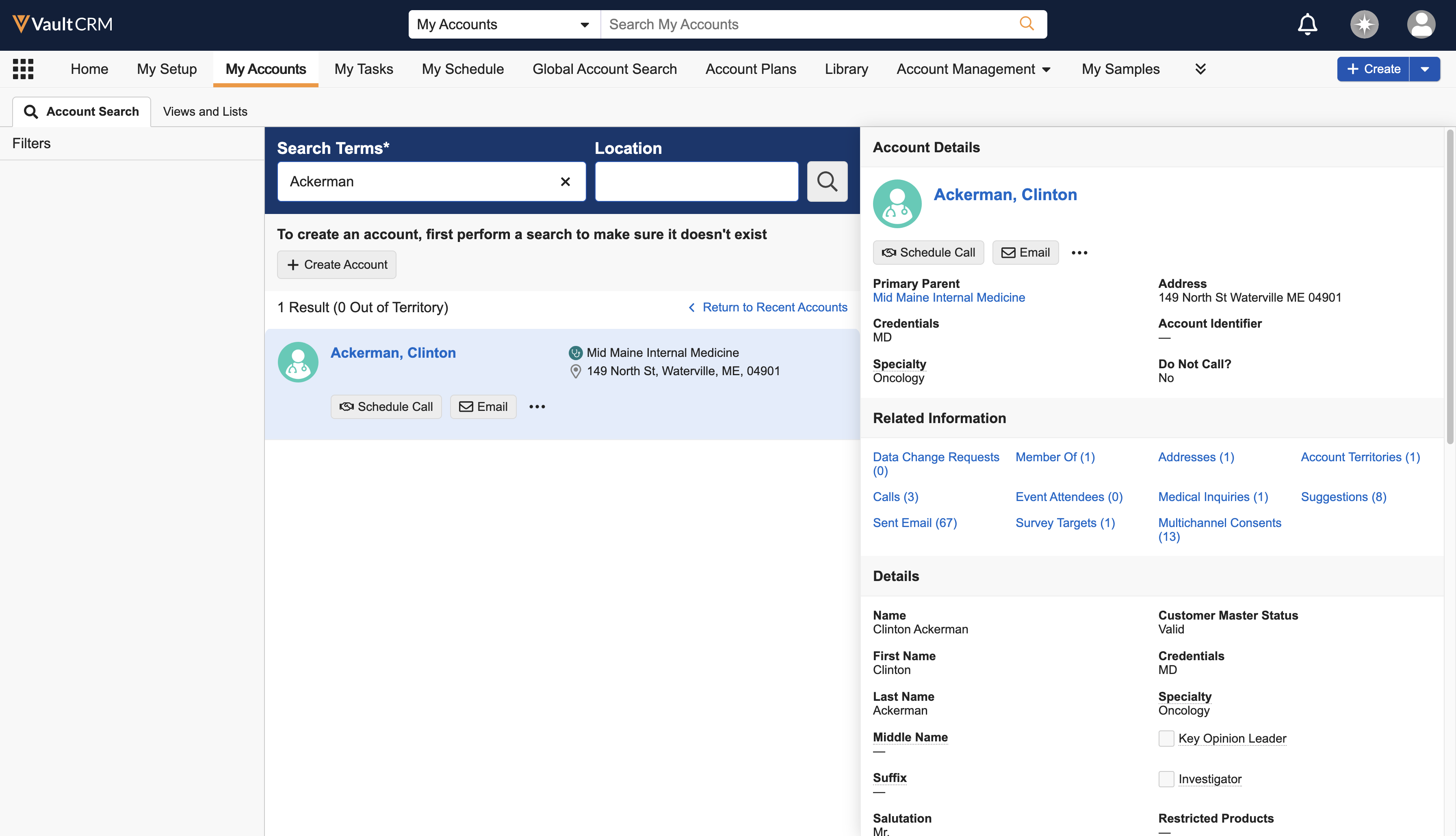
Task: Go to the Home tab
Action: click(x=90, y=69)
